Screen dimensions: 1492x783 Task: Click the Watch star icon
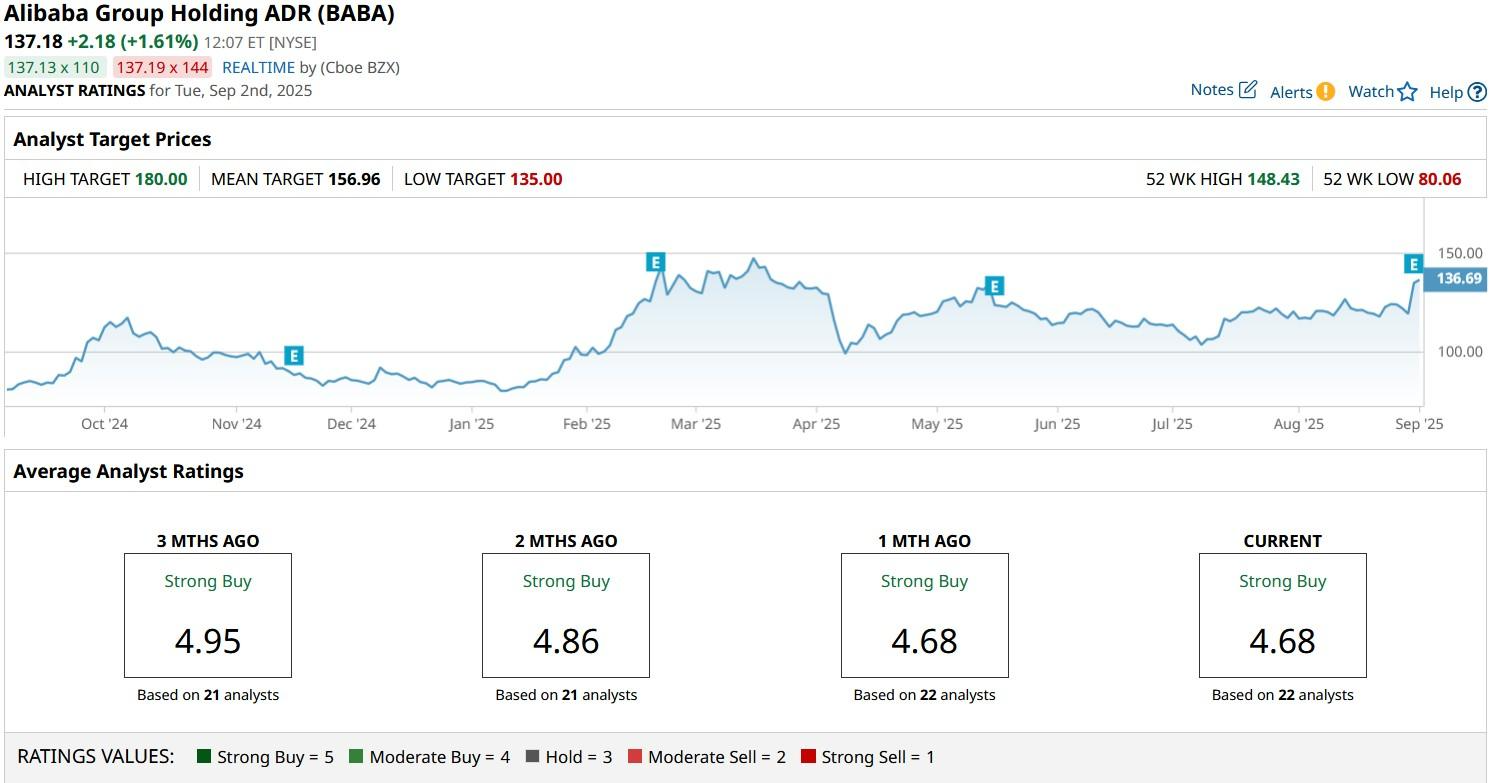1408,92
